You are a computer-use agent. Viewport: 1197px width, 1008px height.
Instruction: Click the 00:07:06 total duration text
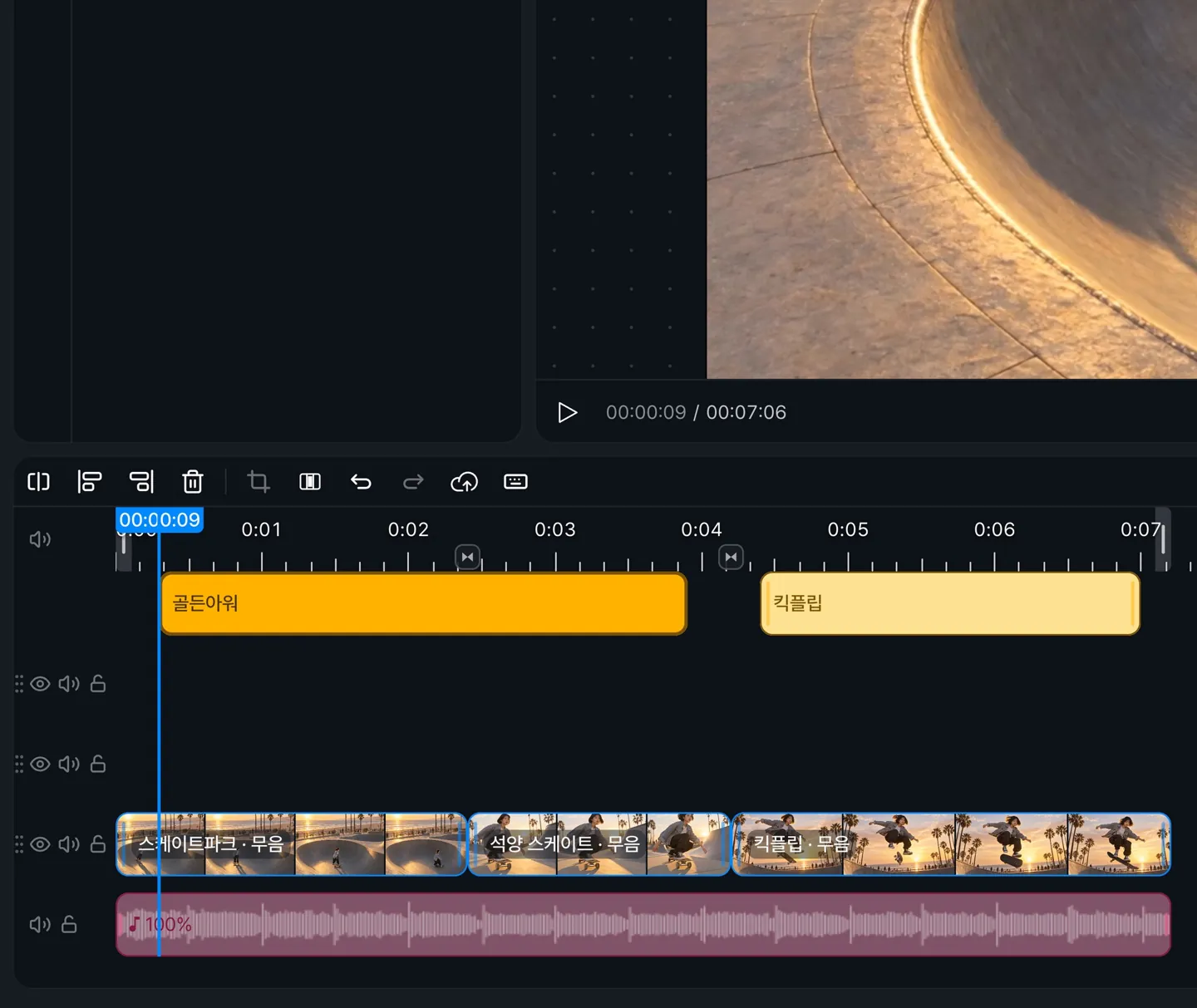[746, 412]
